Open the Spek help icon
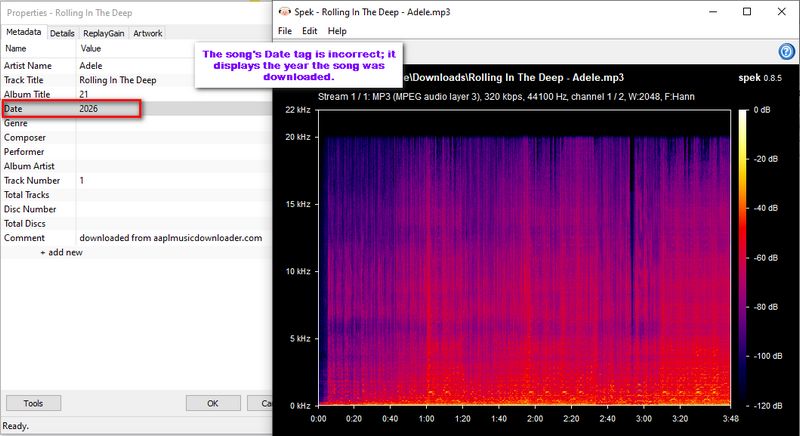 (786, 52)
